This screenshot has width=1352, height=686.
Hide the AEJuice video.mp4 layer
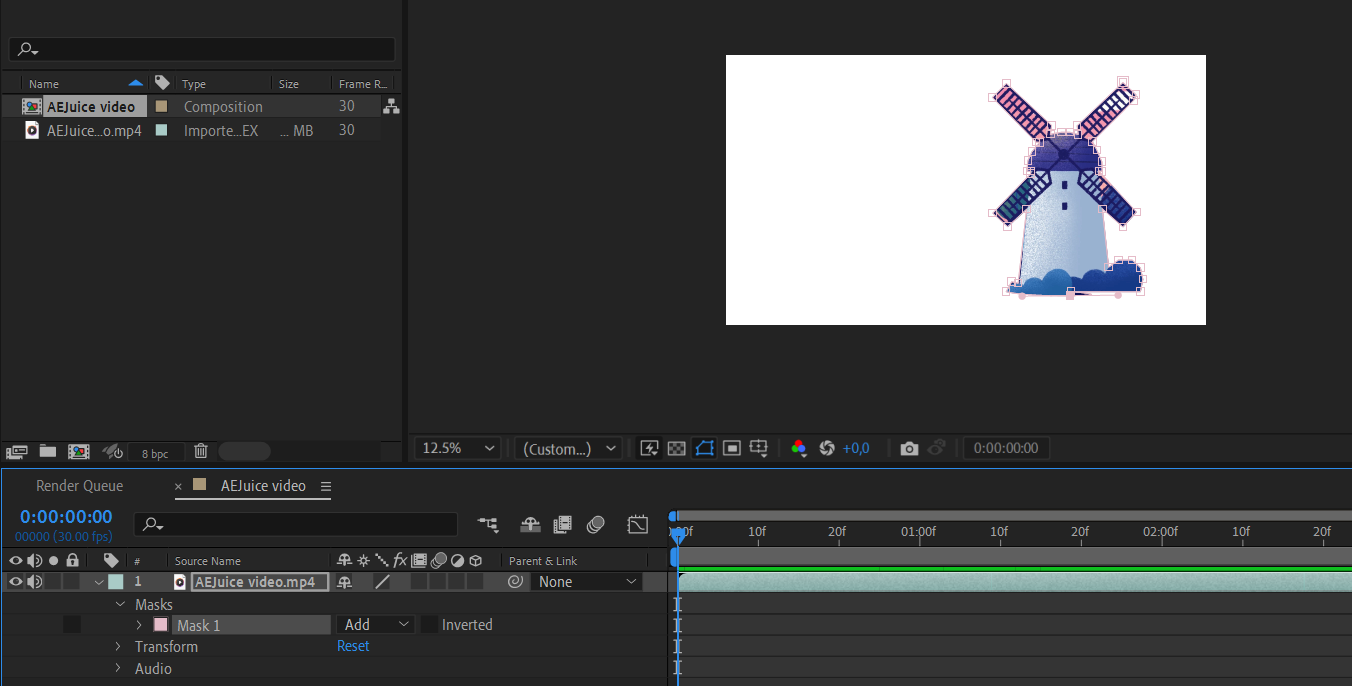(x=15, y=582)
